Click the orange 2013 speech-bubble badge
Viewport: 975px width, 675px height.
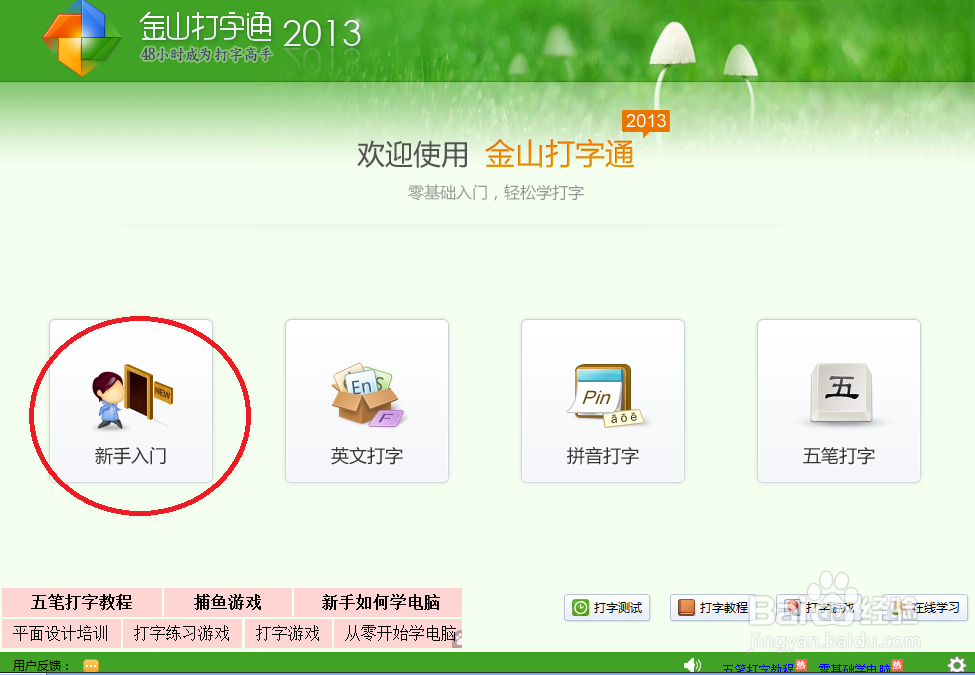pyautogui.click(x=645, y=122)
